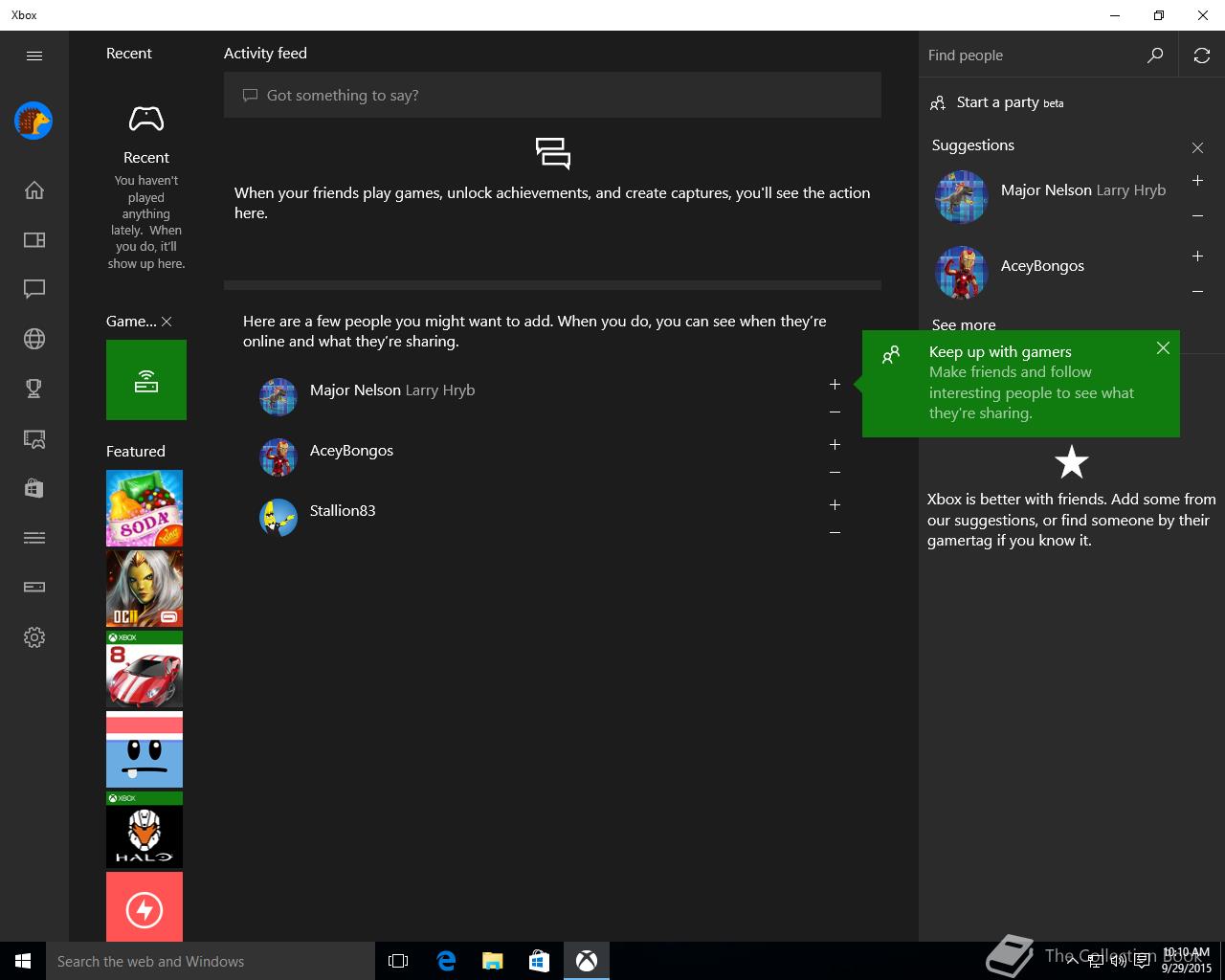Viewport: 1225px width, 980px height.
Task: Open File Explorer from taskbar
Action: [x=493, y=961]
